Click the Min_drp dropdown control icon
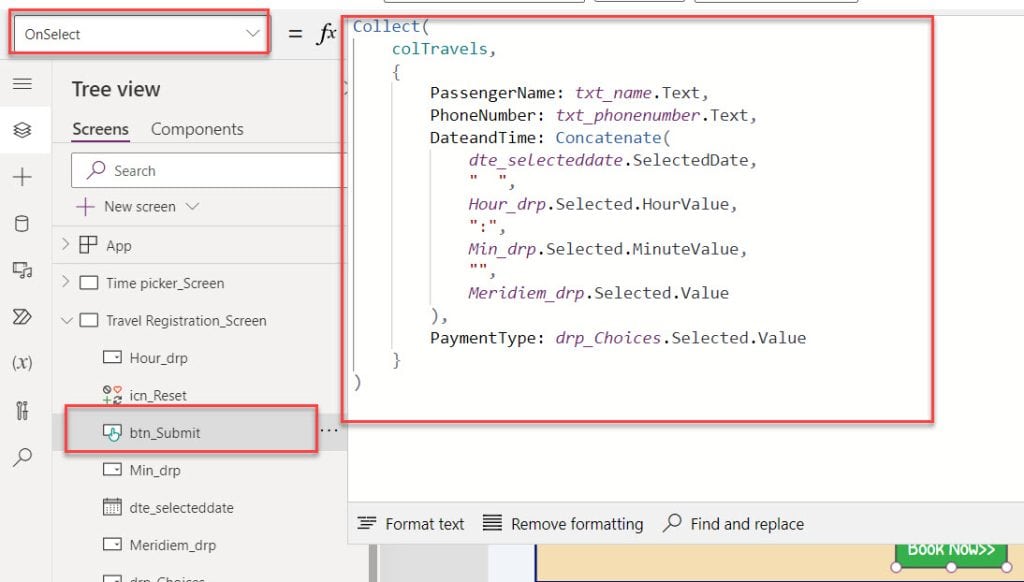 pos(112,470)
